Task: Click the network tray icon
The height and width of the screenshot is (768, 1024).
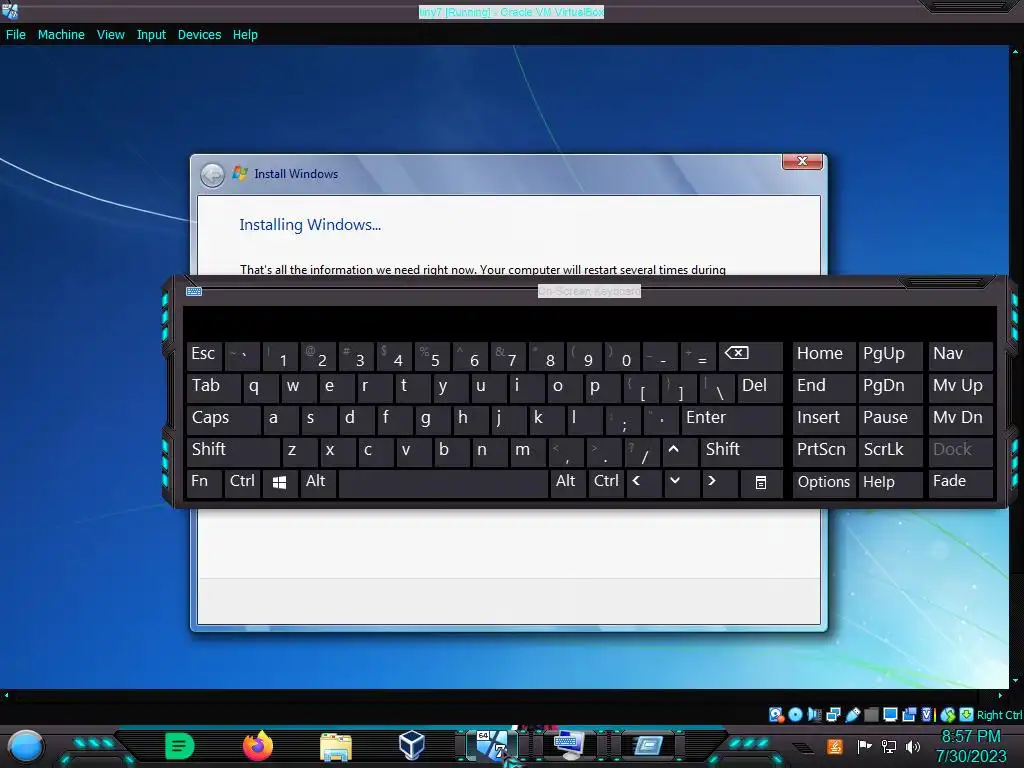Action: [888, 746]
